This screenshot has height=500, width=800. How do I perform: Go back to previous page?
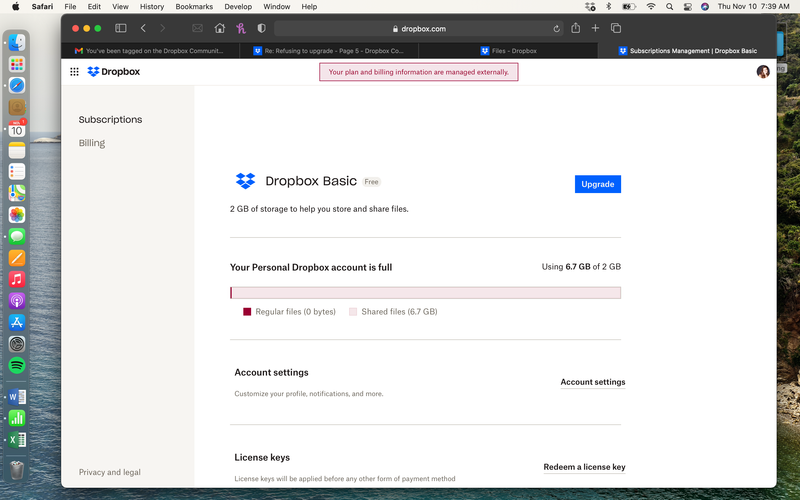[143, 29]
